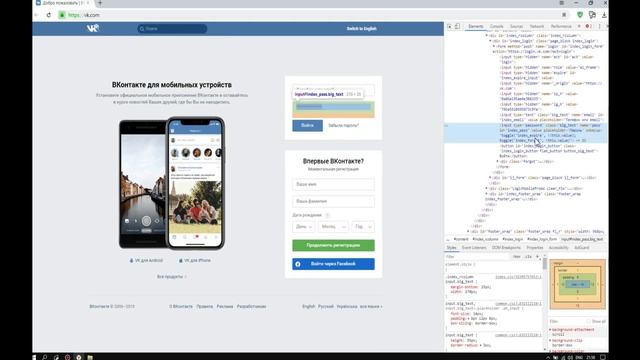Image resolution: width=640 pixels, height=360 pixels.
Task: Show more DevTools tabs with the chevron
Action: tap(579, 27)
